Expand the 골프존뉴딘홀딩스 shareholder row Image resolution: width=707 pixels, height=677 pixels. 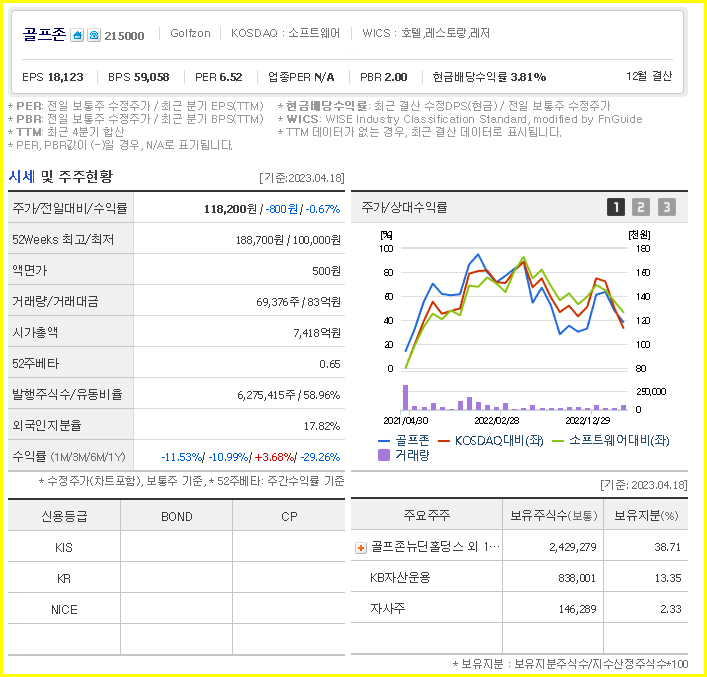coord(360,548)
